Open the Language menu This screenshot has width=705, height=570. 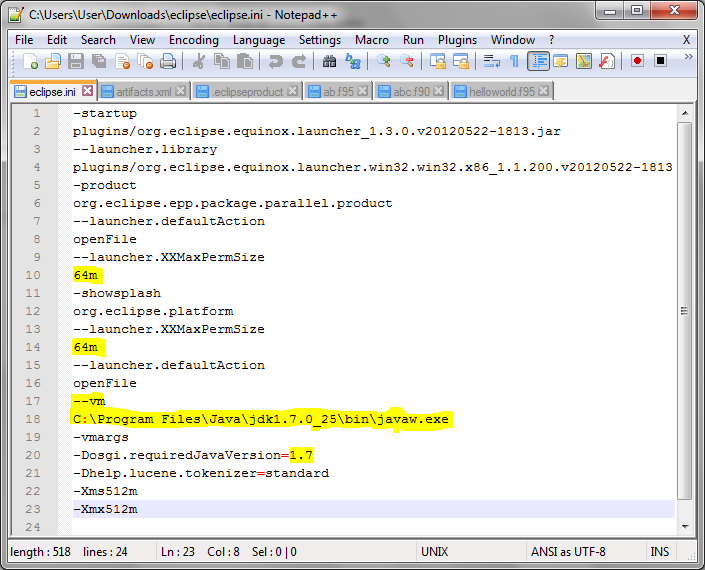coord(259,40)
